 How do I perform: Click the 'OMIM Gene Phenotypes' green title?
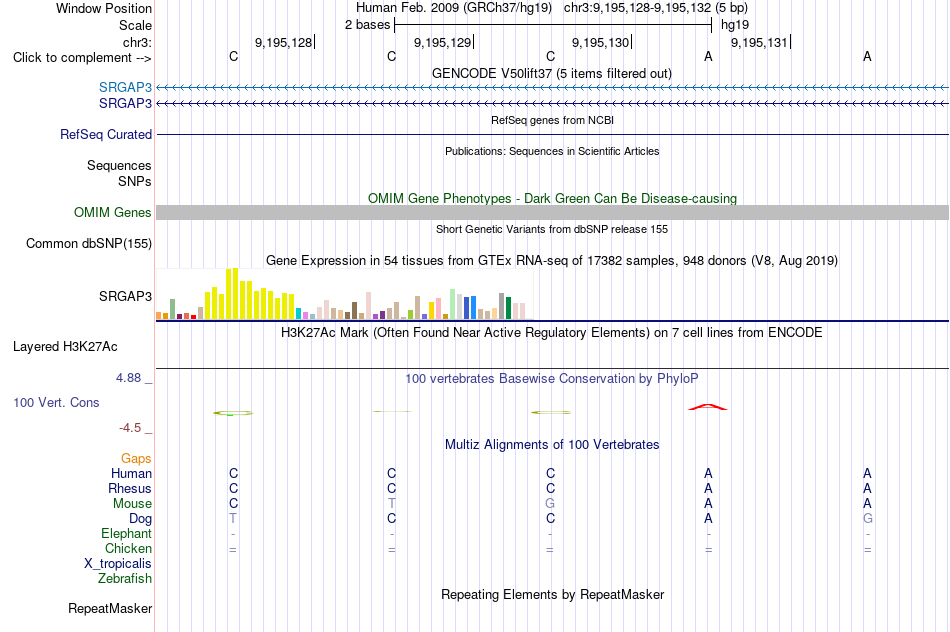tap(552, 198)
